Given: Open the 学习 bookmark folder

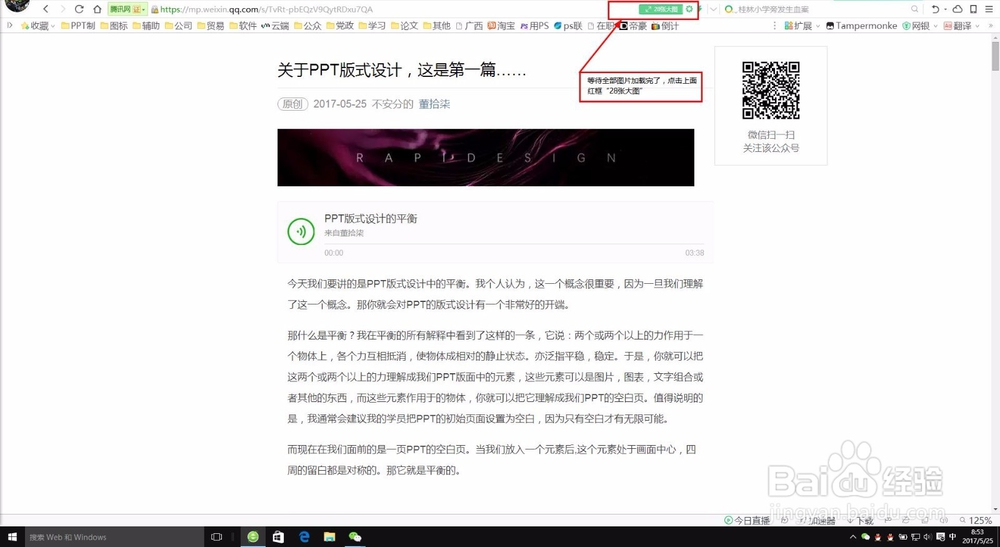Looking at the screenshot, I should [x=372, y=26].
